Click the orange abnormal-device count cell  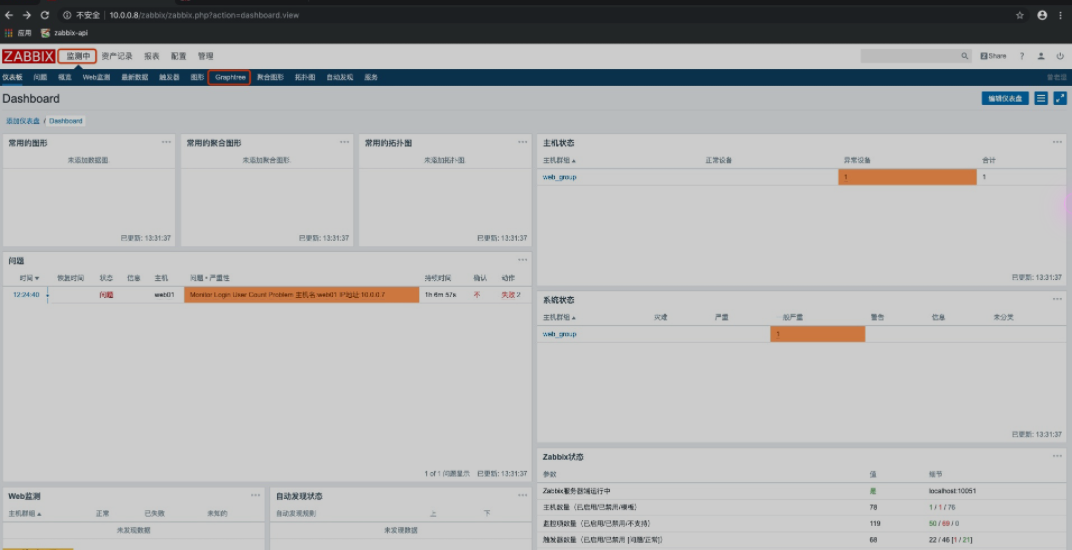[x=907, y=177]
